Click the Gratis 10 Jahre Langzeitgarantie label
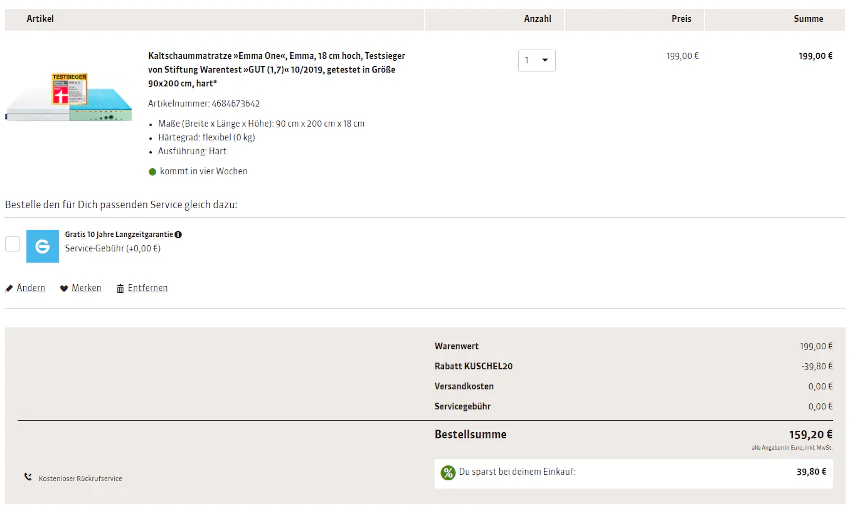 119,234
